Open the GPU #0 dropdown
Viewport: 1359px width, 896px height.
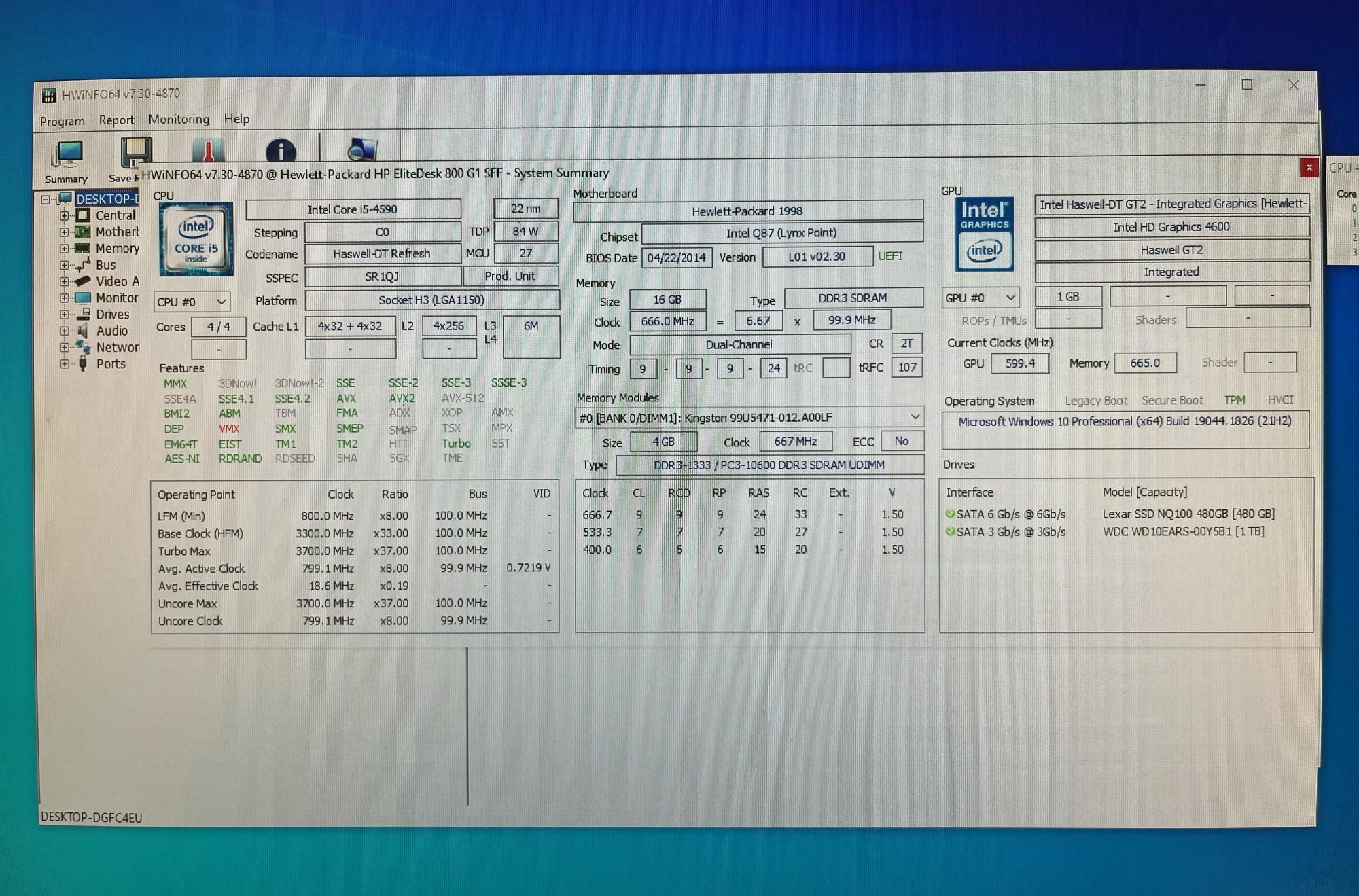point(980,298)
